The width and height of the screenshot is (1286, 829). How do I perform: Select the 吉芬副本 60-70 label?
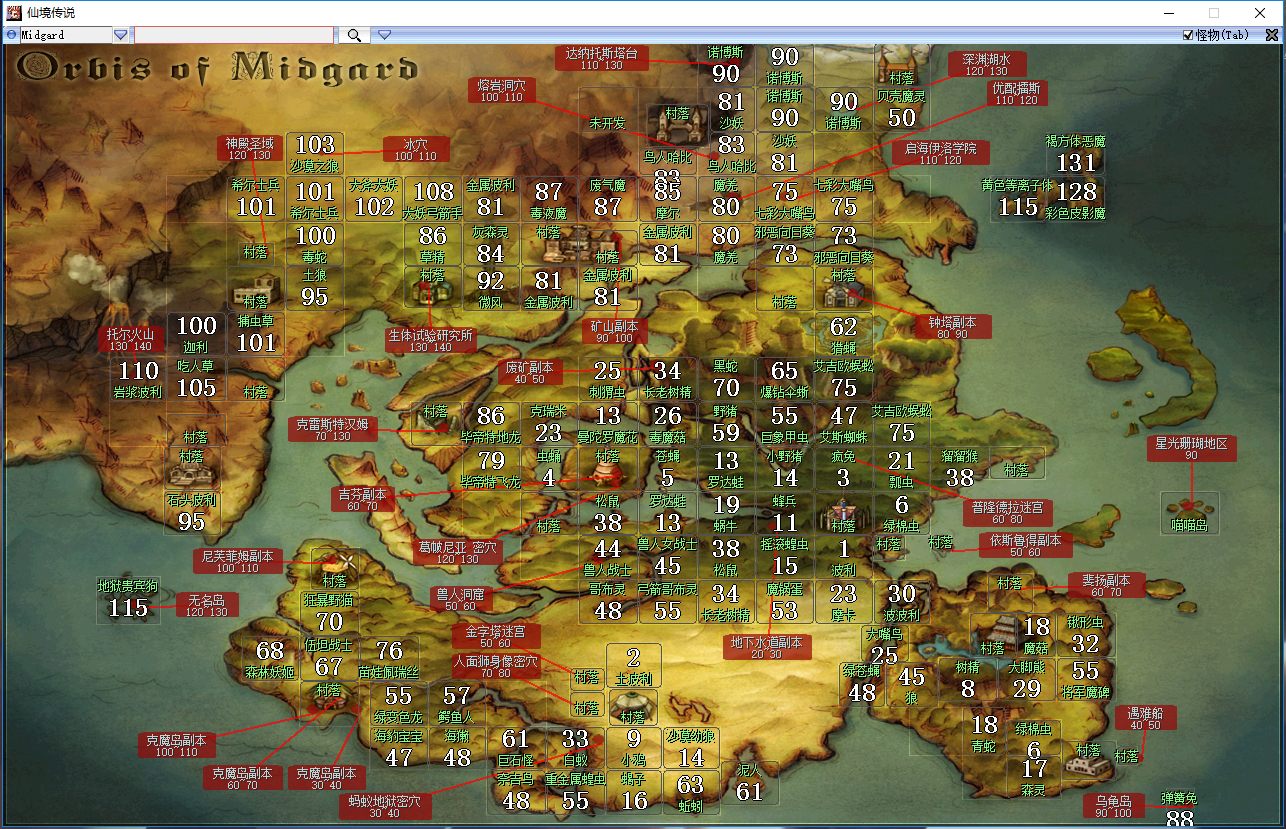pos(362,500)
